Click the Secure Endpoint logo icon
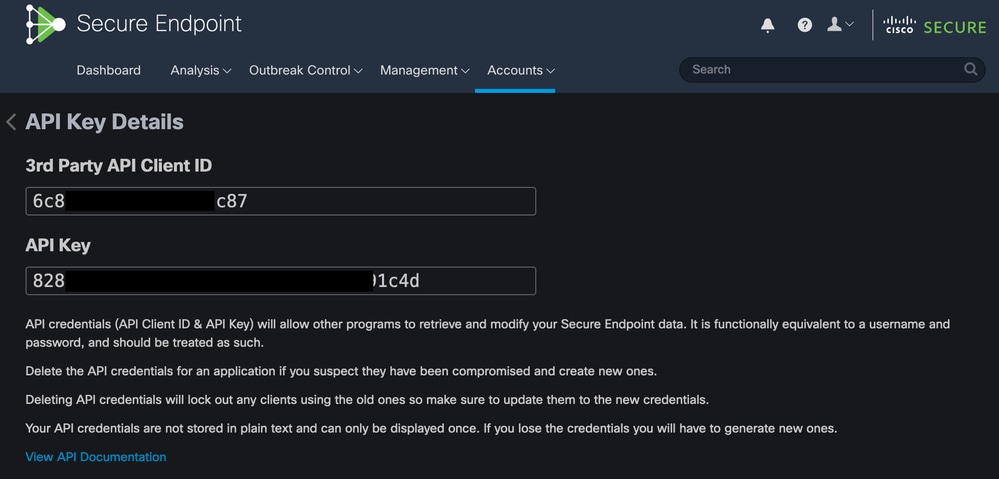This screenshot has height=479, width=999. 45,24
